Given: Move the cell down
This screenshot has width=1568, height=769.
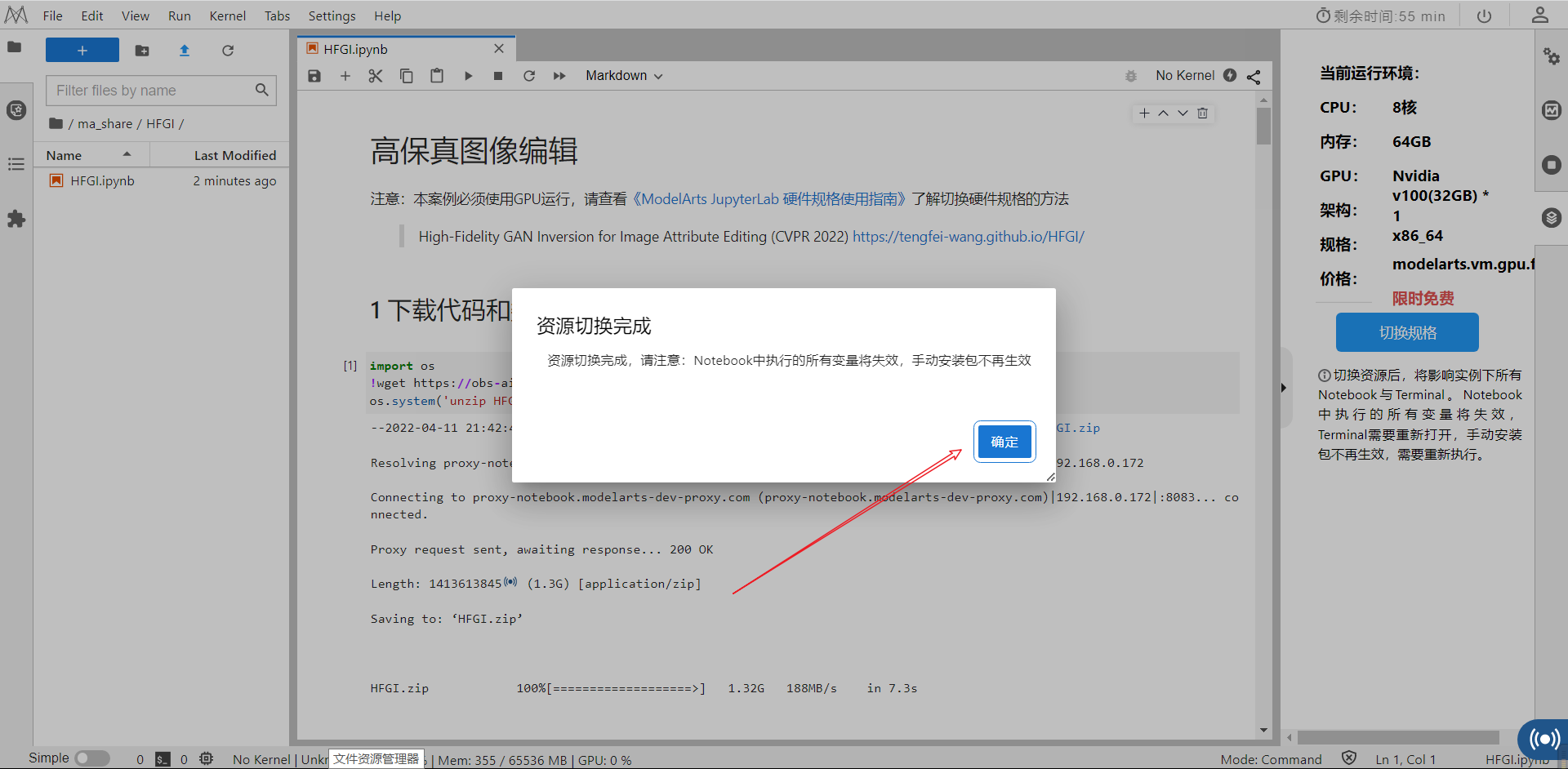Looking at the screenshot, I should [x=1183, y=113].
